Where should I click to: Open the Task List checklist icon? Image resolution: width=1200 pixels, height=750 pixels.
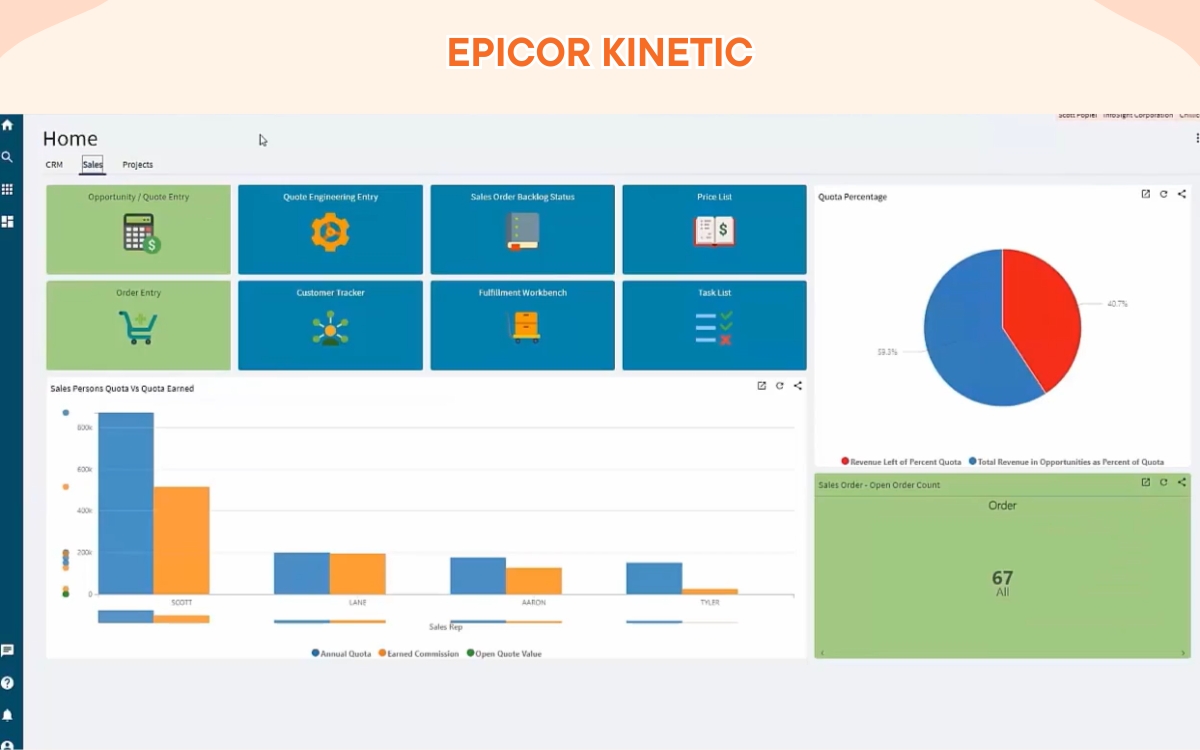714,328
